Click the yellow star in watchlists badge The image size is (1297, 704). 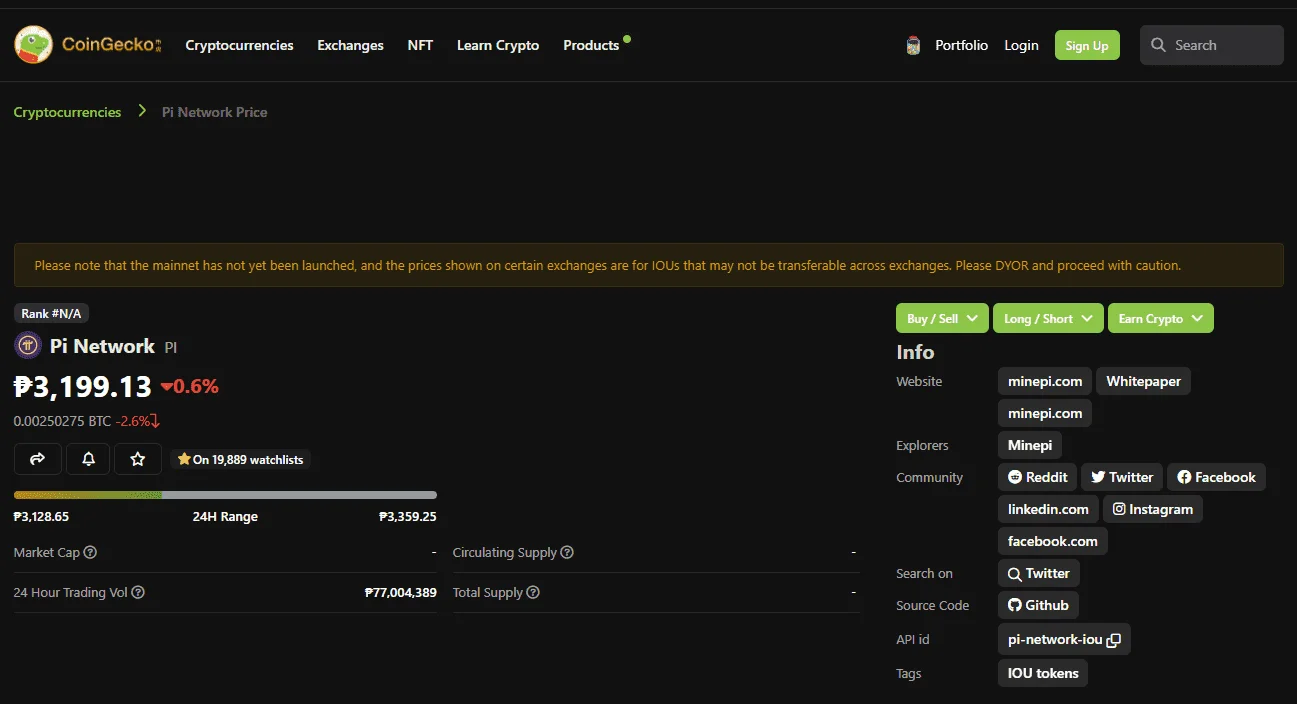coord(184,459)
